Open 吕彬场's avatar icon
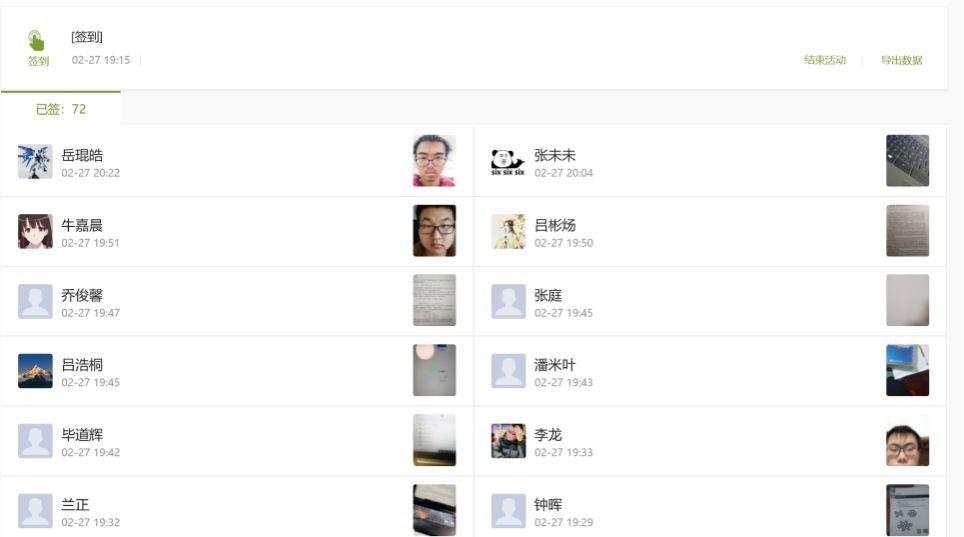The width and height of the screenshot is (964, 537). click(508, 231)
